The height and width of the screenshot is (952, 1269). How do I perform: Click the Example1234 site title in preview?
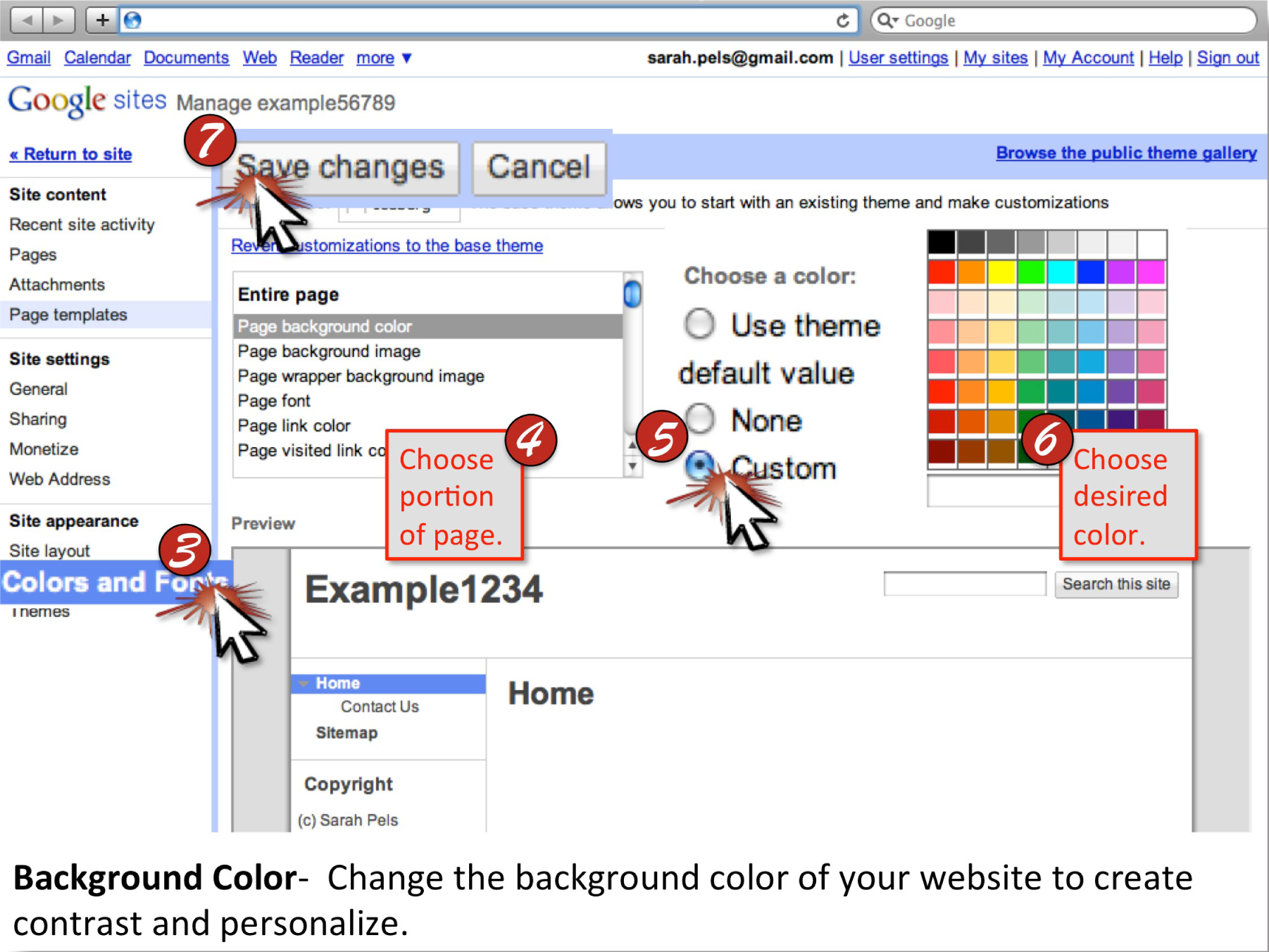424,589
